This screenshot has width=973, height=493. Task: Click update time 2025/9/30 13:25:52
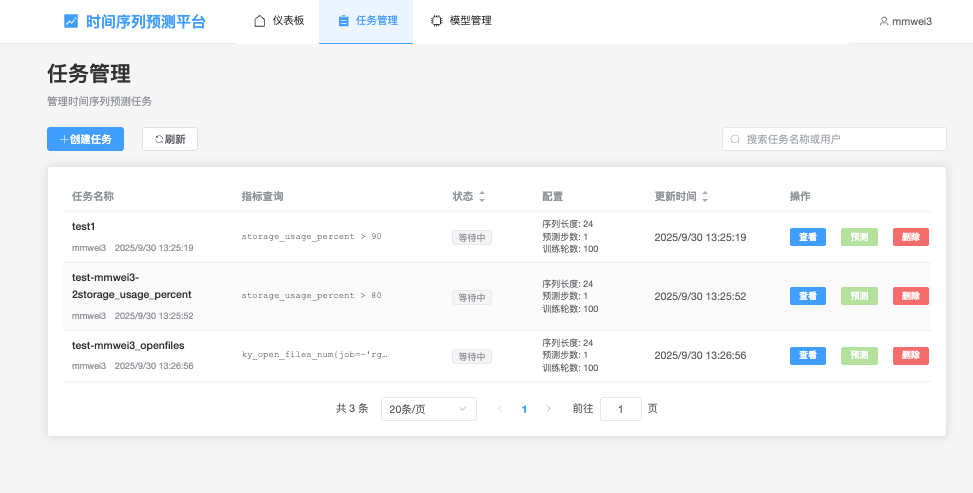(x=701, y=296)
